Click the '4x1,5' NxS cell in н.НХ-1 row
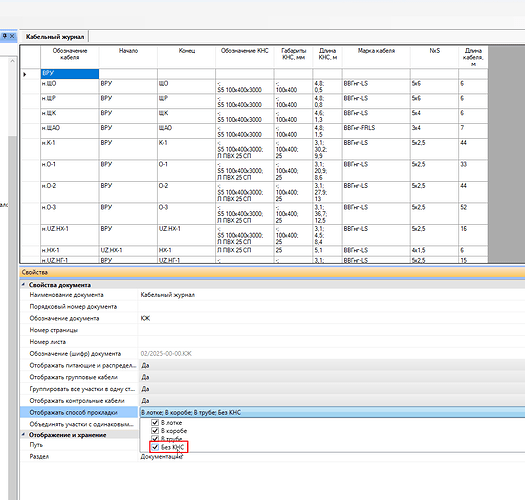This screenshot has height=500, width=525. point(435,251)
